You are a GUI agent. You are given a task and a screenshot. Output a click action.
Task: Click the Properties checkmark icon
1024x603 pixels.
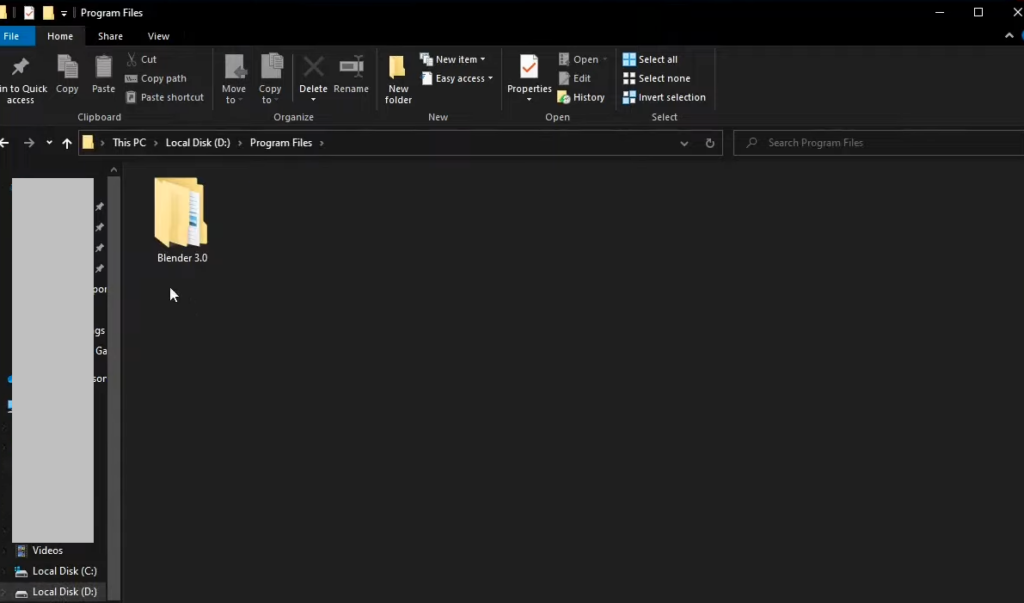coord(529,67)
